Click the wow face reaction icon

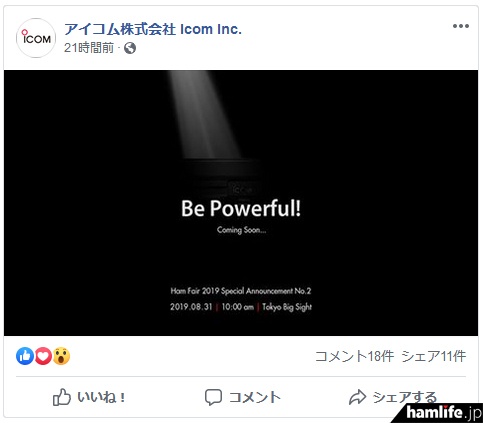click(61, 356)
